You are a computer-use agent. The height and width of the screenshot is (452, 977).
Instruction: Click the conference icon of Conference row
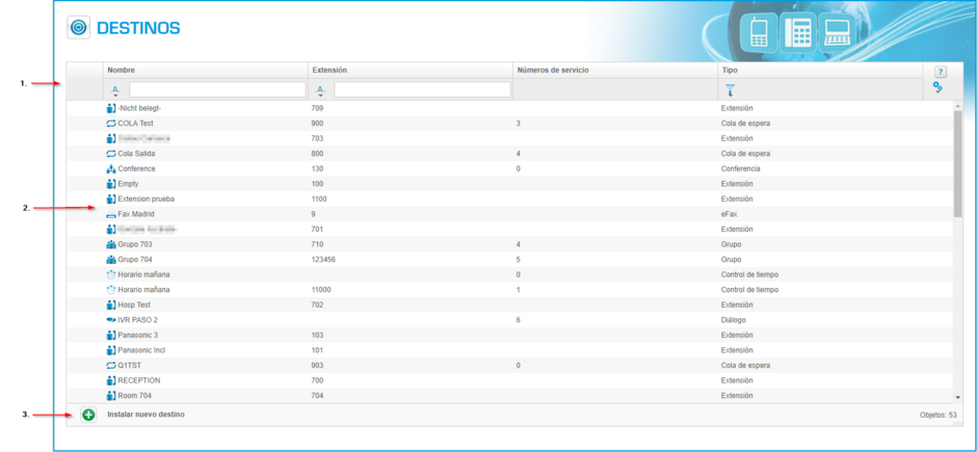pos(111,169)
